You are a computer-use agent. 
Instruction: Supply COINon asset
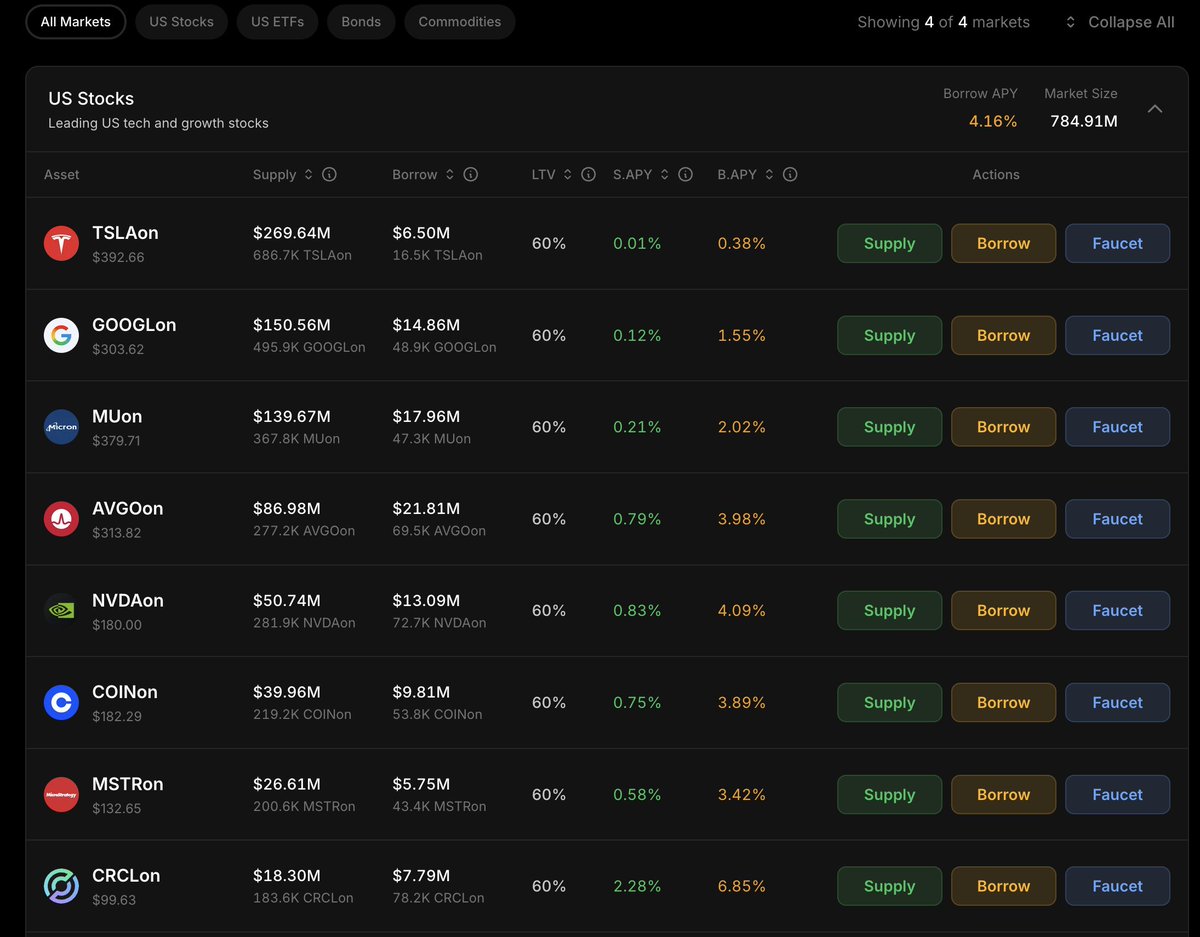(x=889, y=702)
